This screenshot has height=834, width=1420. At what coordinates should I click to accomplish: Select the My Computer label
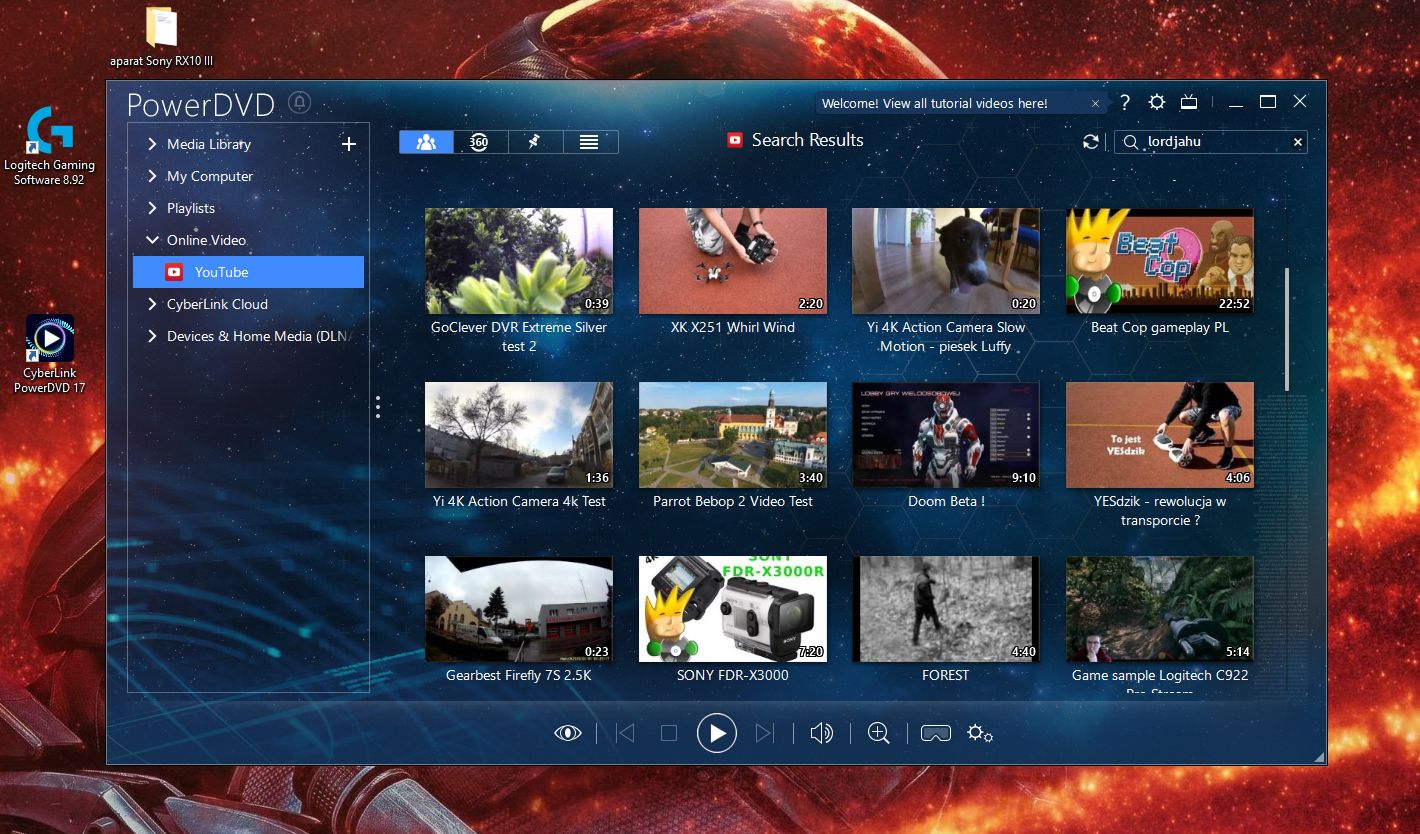click(210, 176)
